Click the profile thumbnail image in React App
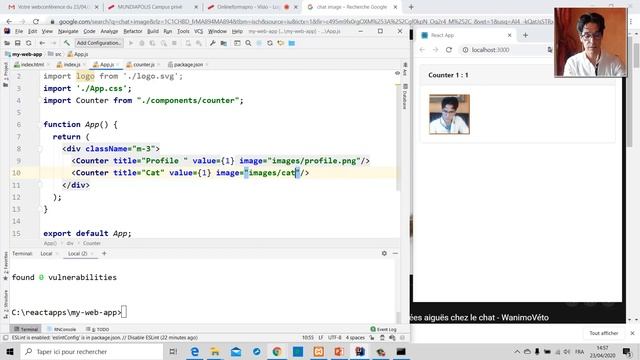640x360 pixels. pos(449,114)
